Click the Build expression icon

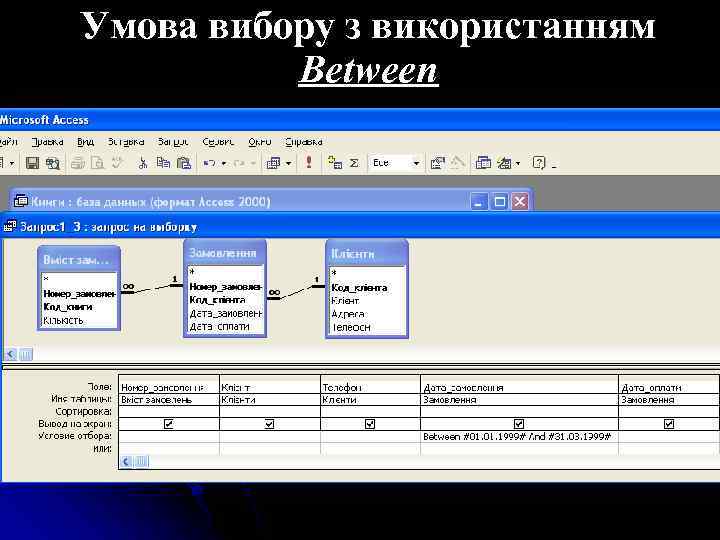point(457,163)
